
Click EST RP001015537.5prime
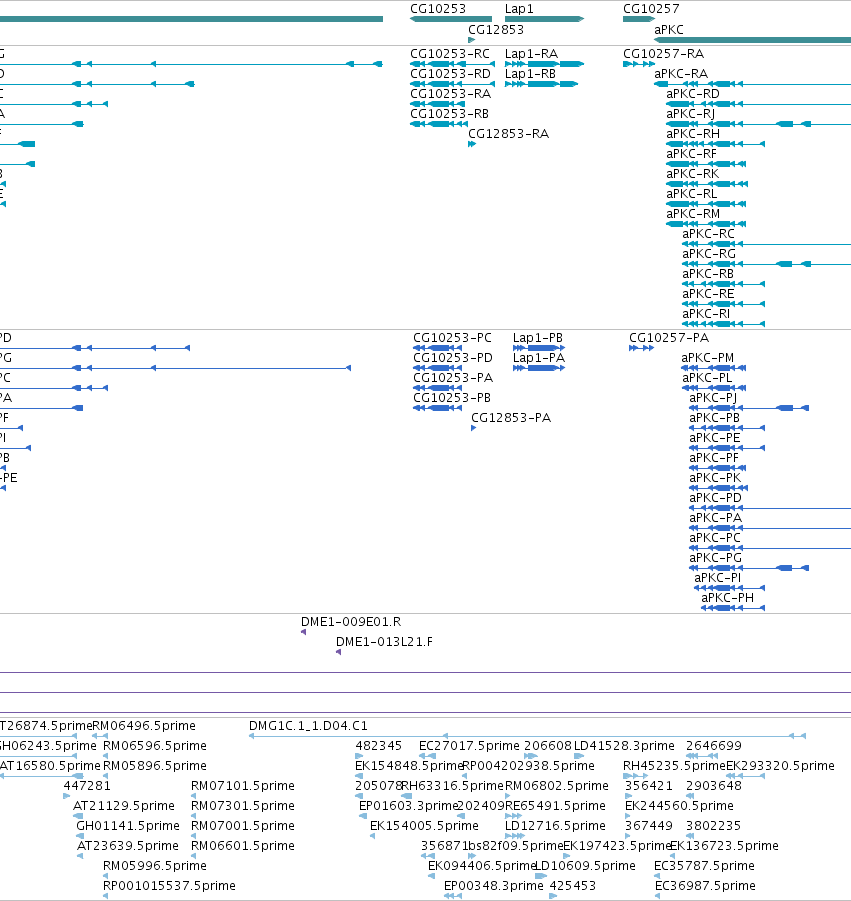[x=169, y=885]
